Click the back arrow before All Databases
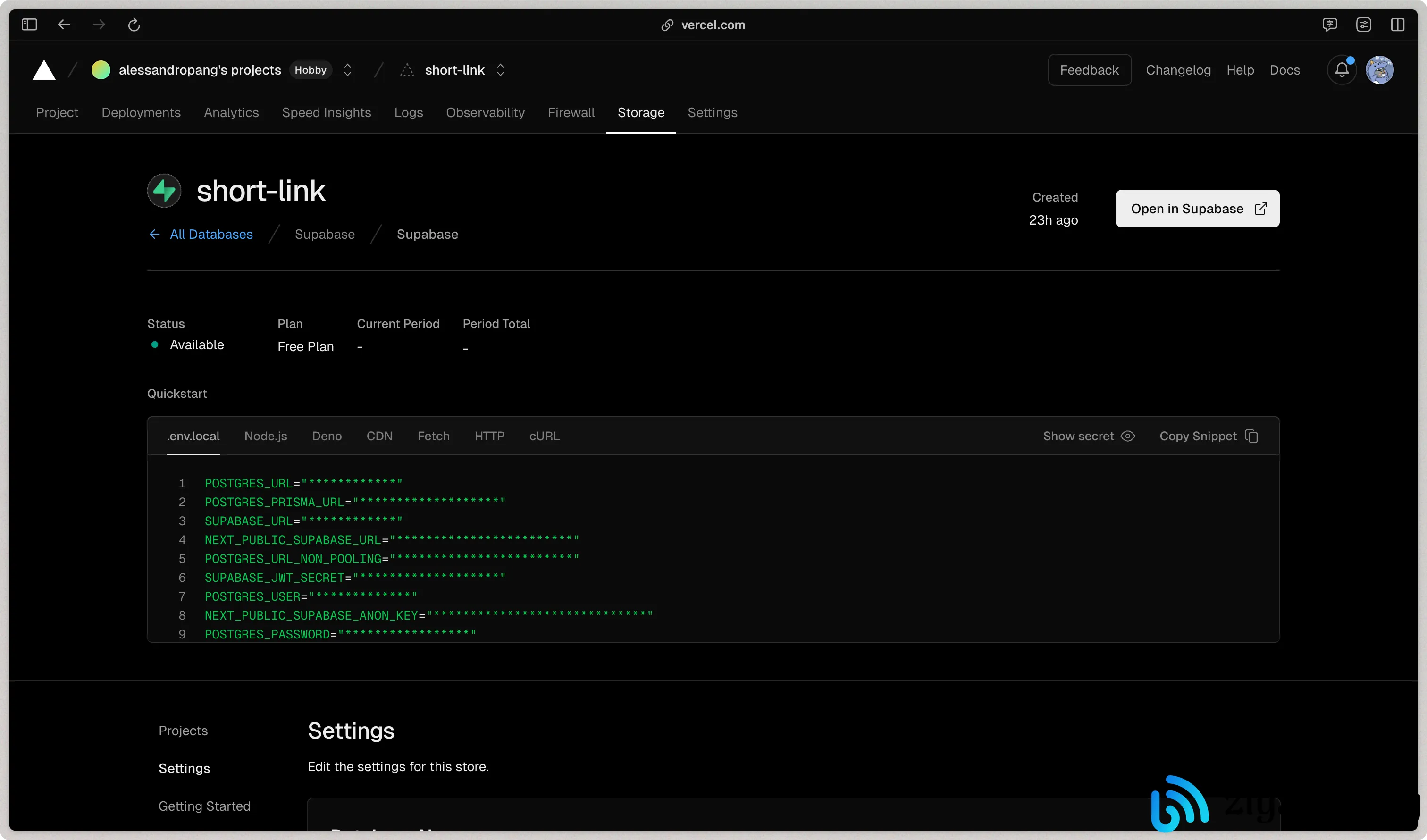The width and height of the screenshot is (1427, 840). pos(154,235)
